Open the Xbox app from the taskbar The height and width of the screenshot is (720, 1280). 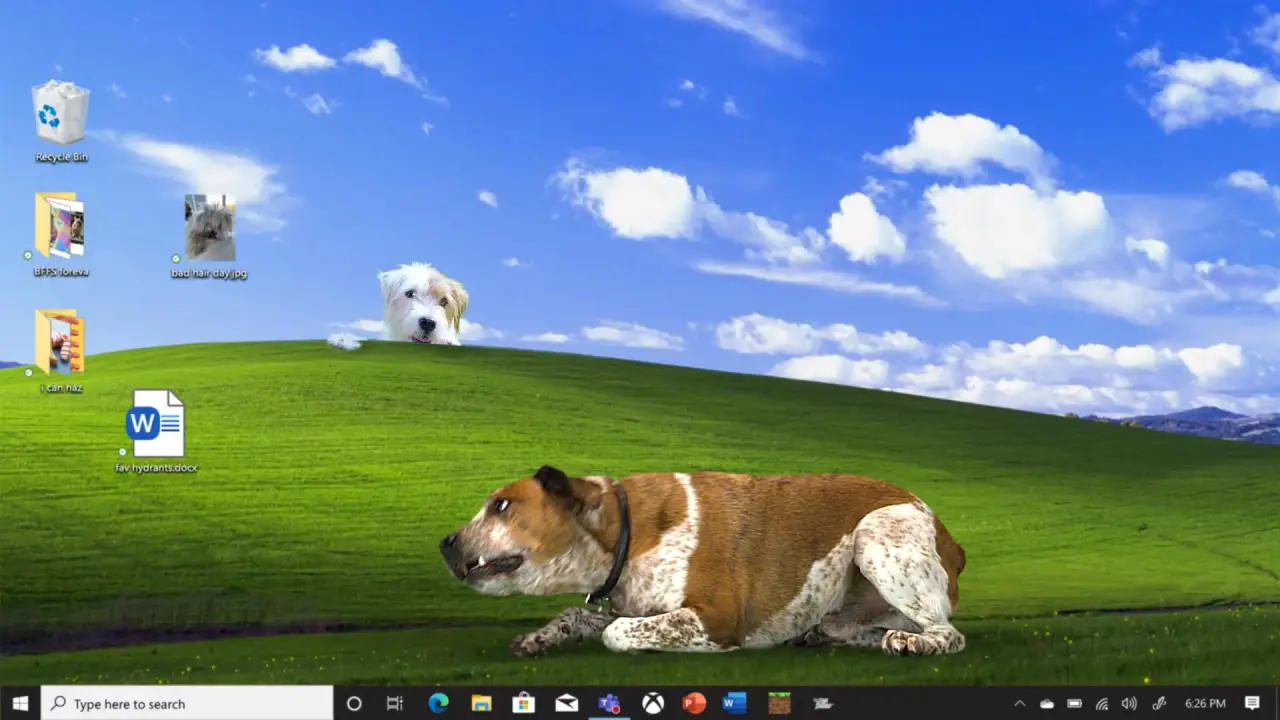(652, 703)
